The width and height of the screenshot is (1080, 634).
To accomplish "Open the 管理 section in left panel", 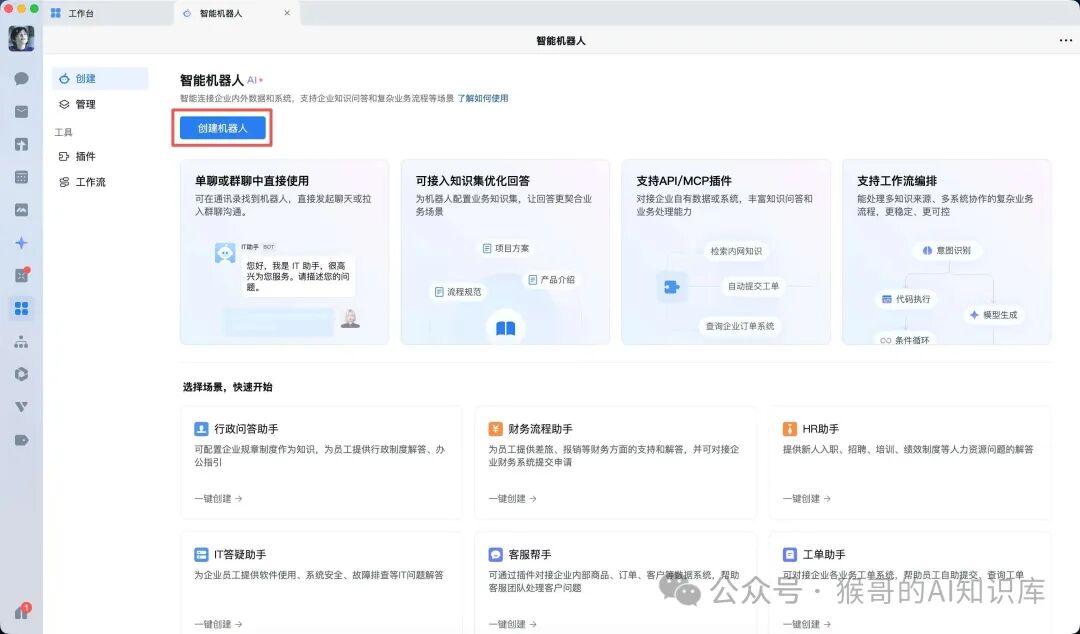I will [99, 104].
